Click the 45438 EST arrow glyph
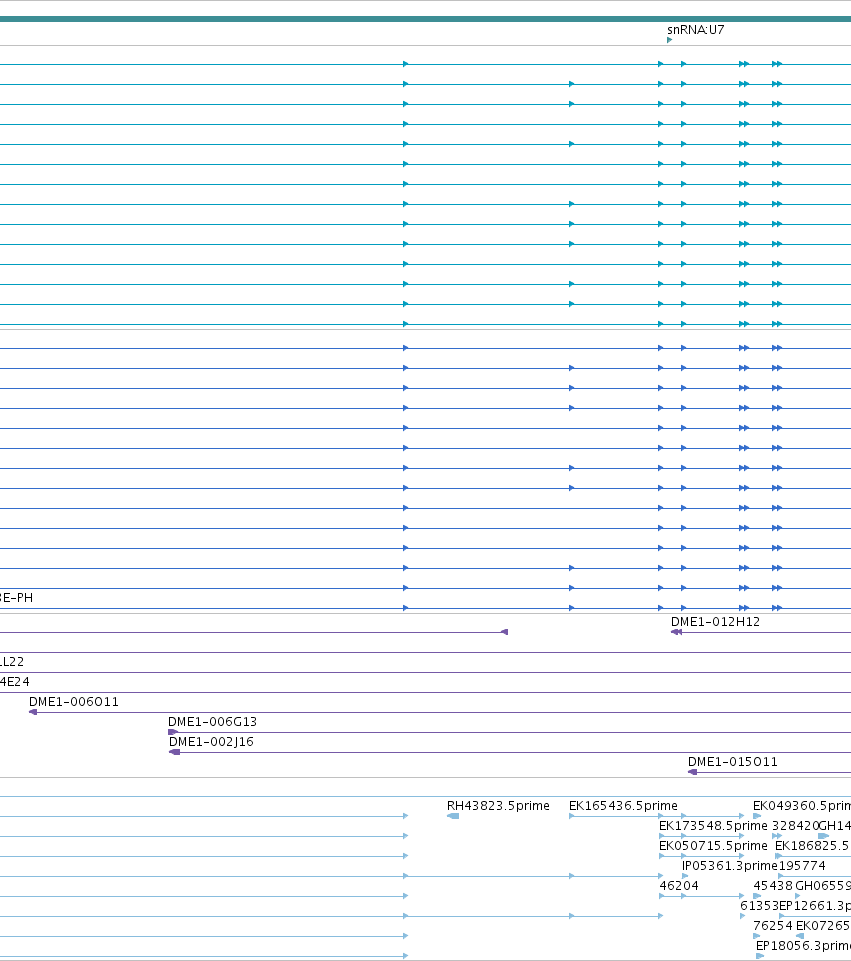Viewport: 851px width, 961px height. (757, 896)
